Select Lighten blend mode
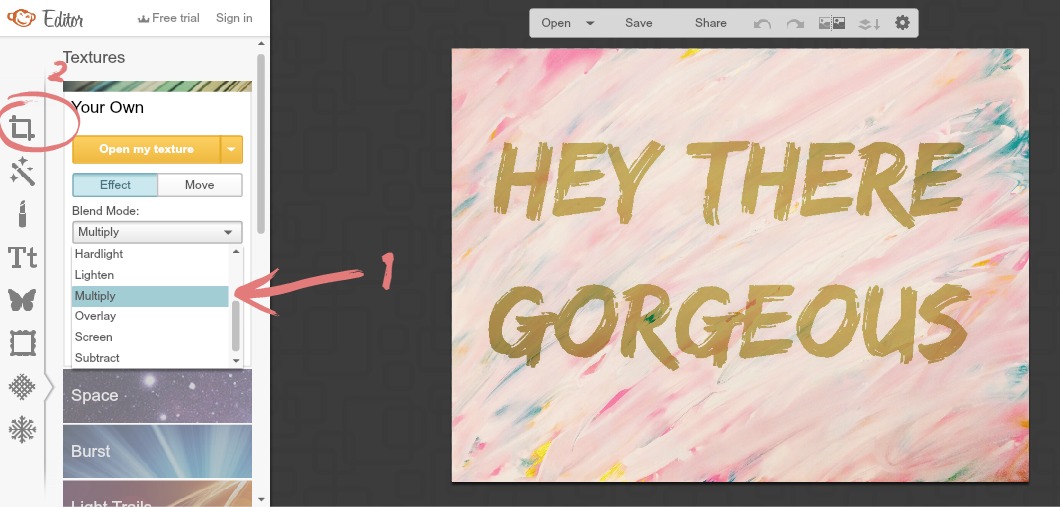 click(x=150, y=275)
